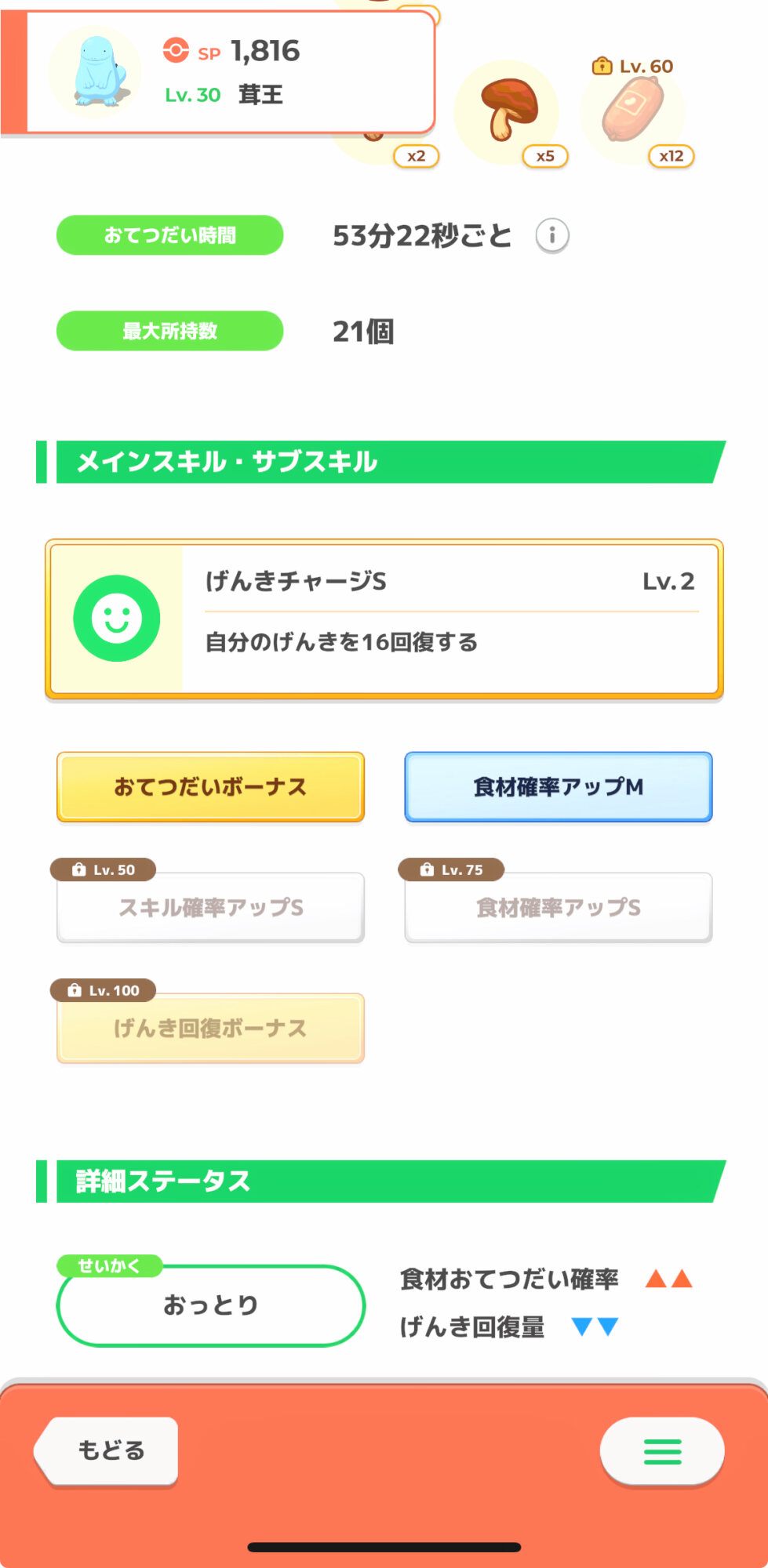Tap locked げんき回復ボーナス sub skill

(210, 1029)
